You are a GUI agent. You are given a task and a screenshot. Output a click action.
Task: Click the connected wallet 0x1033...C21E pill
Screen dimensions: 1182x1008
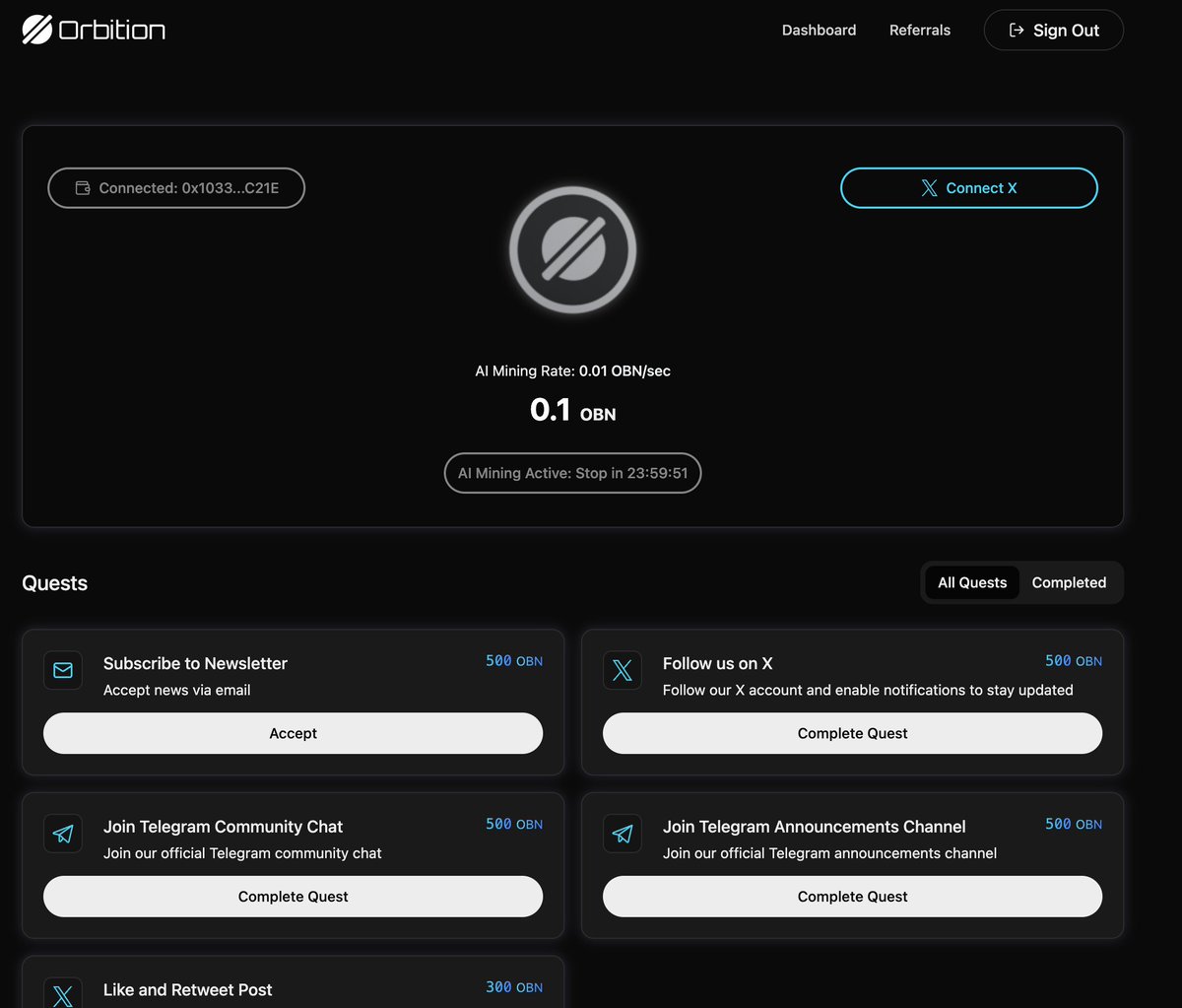click(176, 188)
